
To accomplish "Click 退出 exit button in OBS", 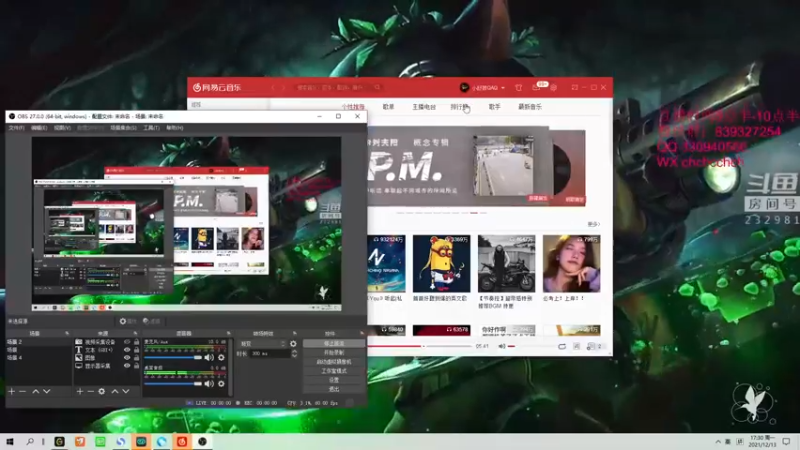I will click(334, 389).
